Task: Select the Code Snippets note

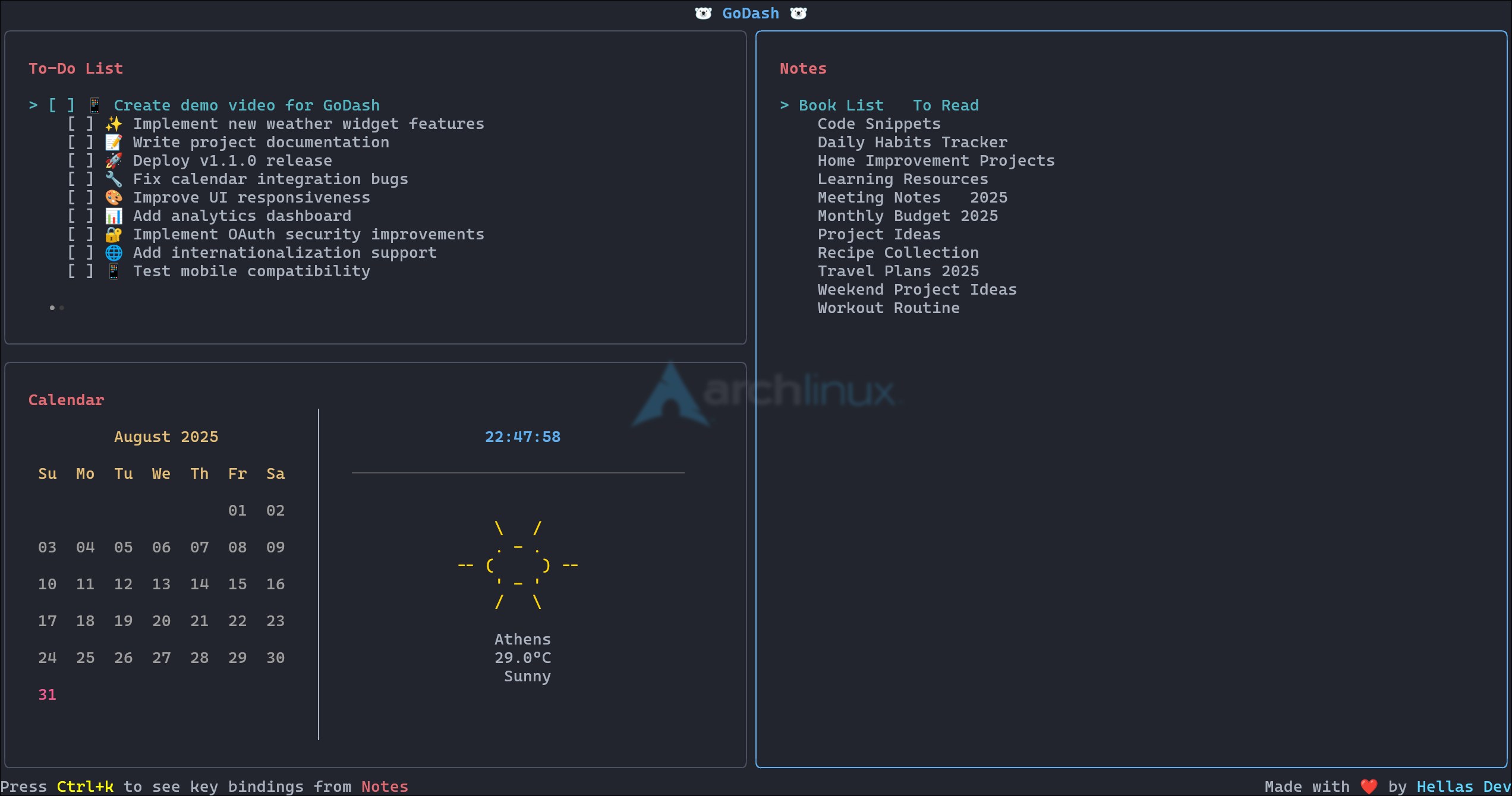Action: 878,124
